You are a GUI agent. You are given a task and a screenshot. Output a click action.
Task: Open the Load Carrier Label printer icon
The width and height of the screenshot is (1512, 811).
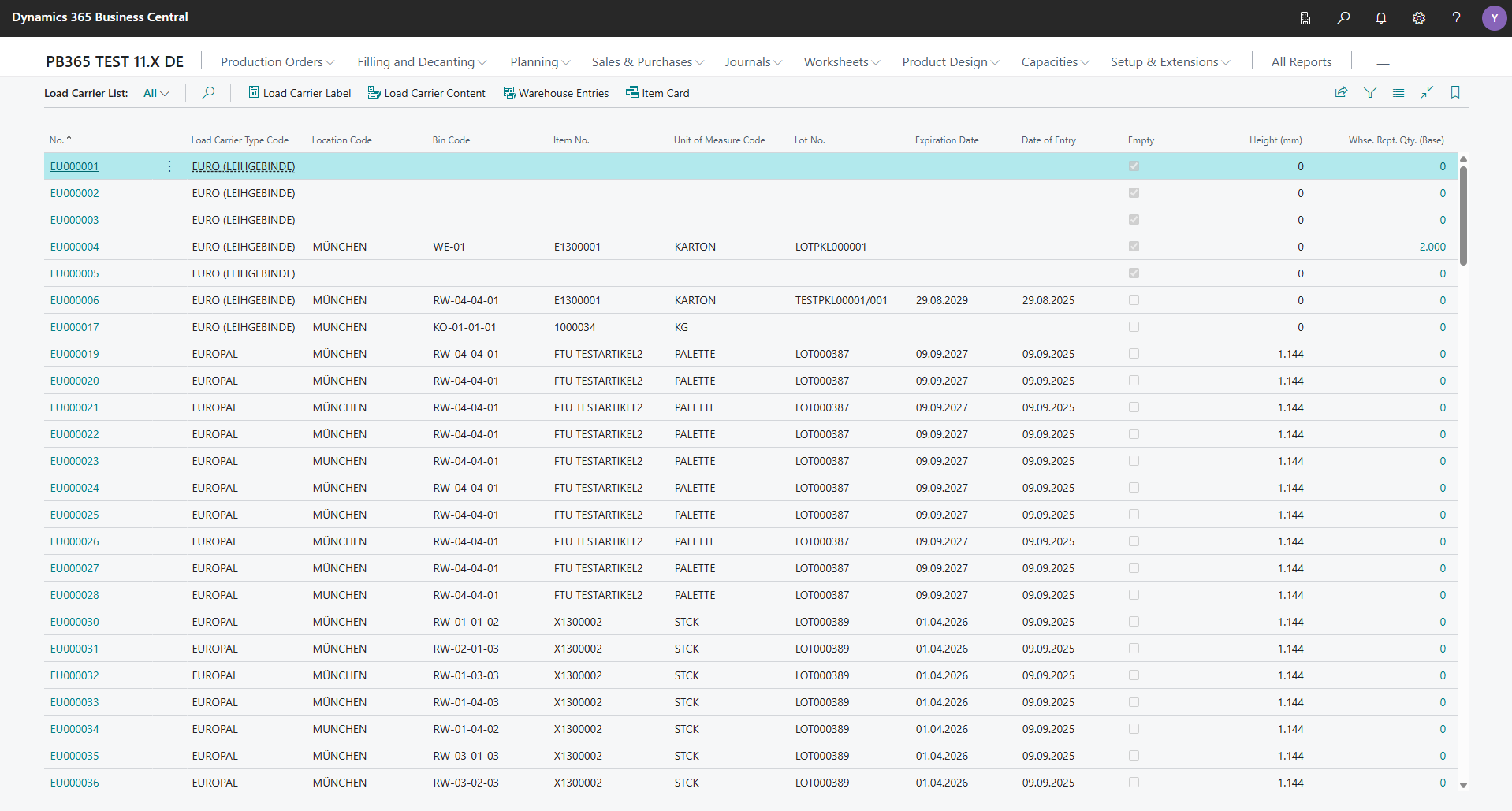pos(253,92)
